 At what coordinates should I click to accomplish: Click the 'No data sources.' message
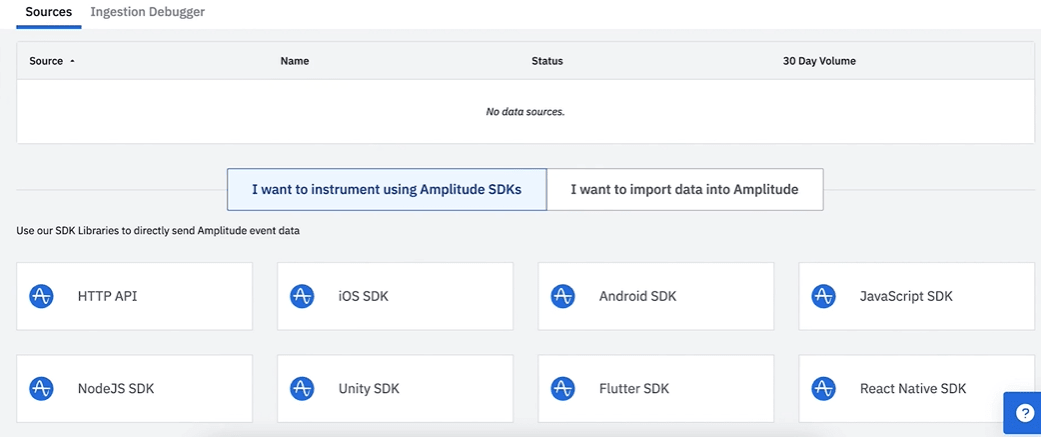(525, 112)
